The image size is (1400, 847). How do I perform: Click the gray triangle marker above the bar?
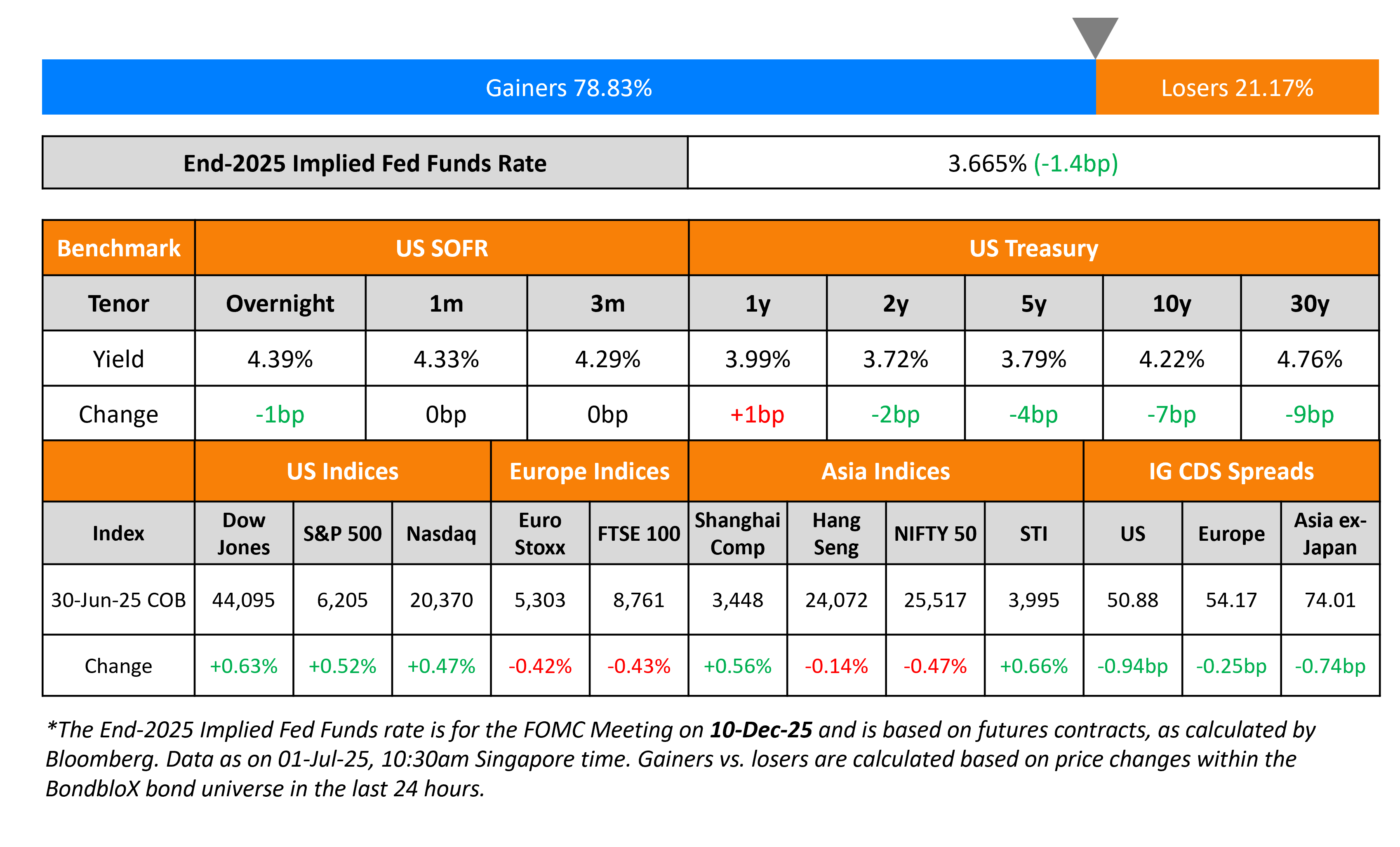(1095, 34)
